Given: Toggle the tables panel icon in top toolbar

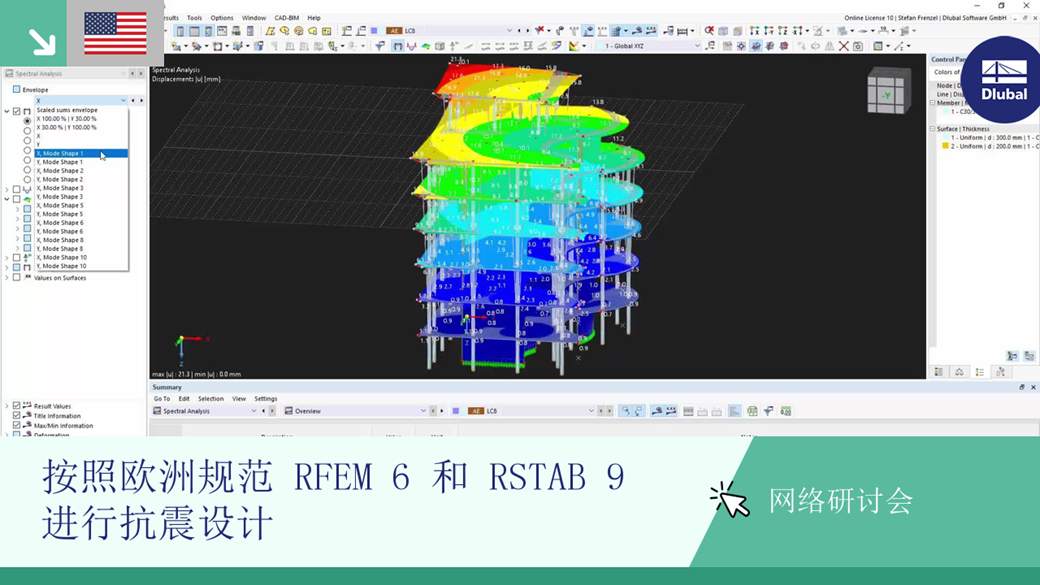Looking at the screenshot, I should (x=194, y=31).
